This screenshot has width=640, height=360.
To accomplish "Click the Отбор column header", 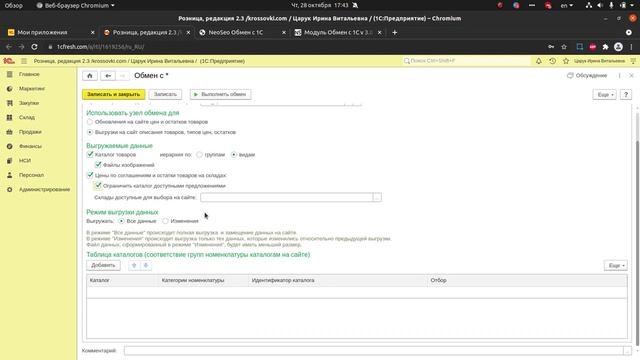I will pyautogui.click(x=527, y=280).
